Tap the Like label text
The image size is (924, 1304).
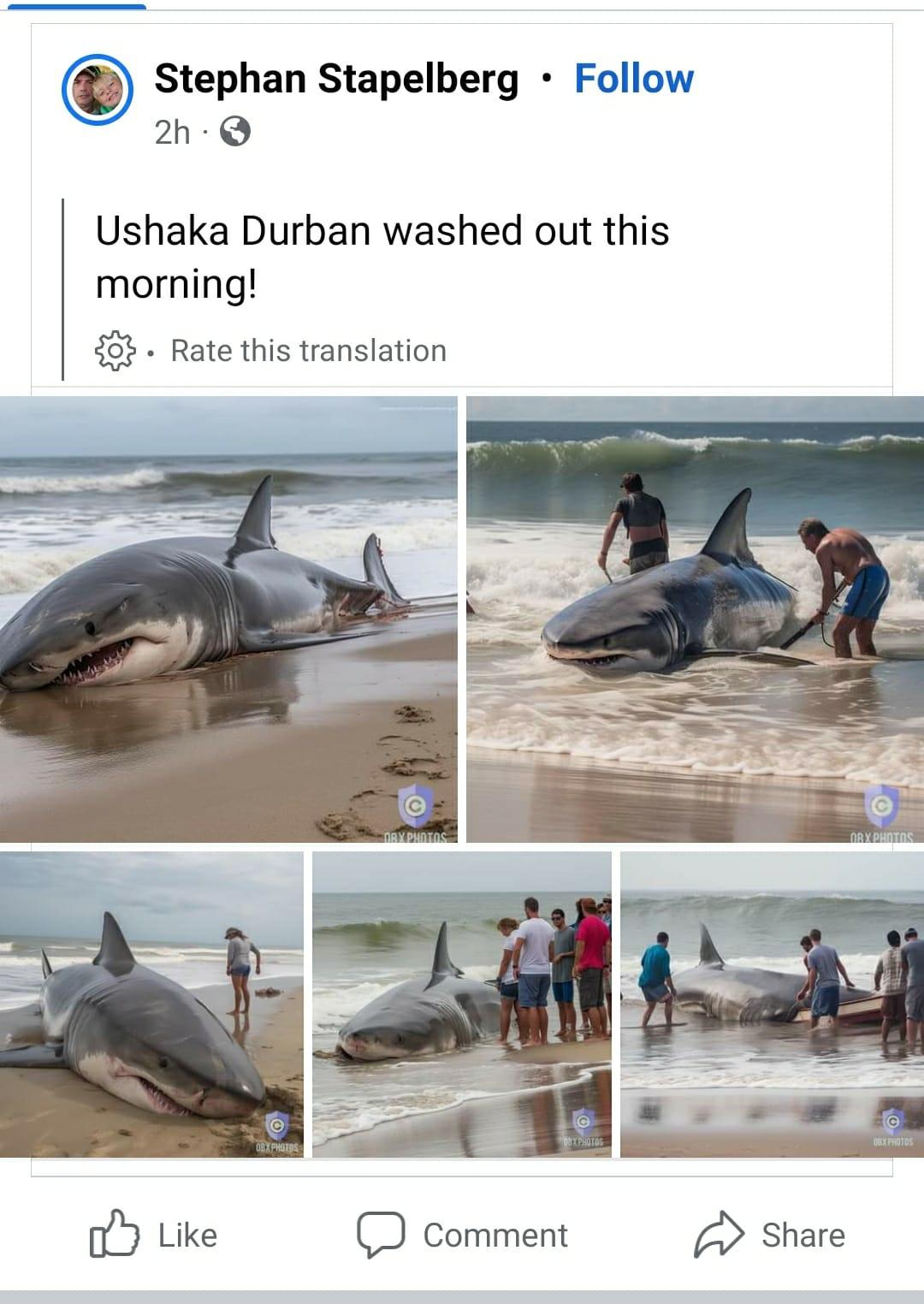(x=187, y=1235)
